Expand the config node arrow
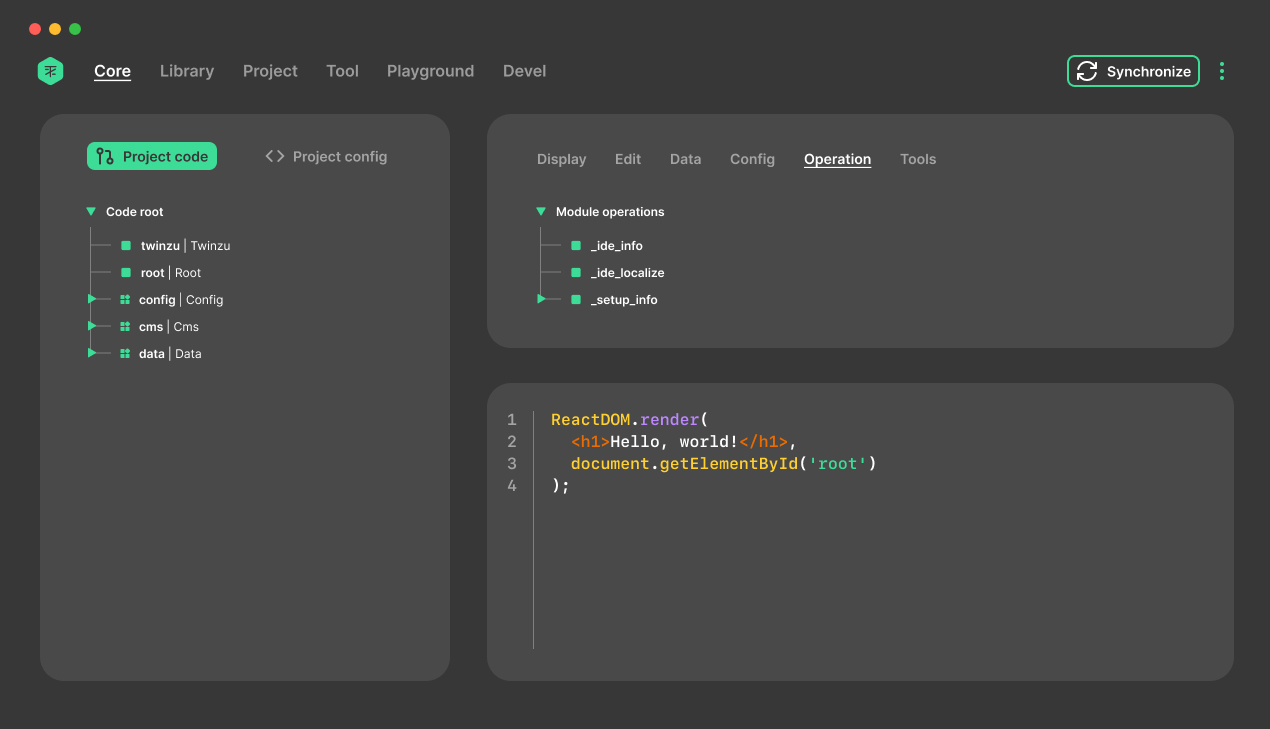This screenshot has width=1270, height=729. [92, 299]
